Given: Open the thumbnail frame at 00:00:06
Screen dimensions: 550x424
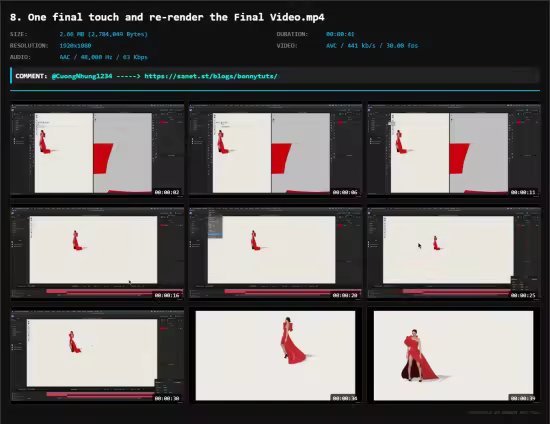Looking at the screenshot, I should click(x=276, y=149).
